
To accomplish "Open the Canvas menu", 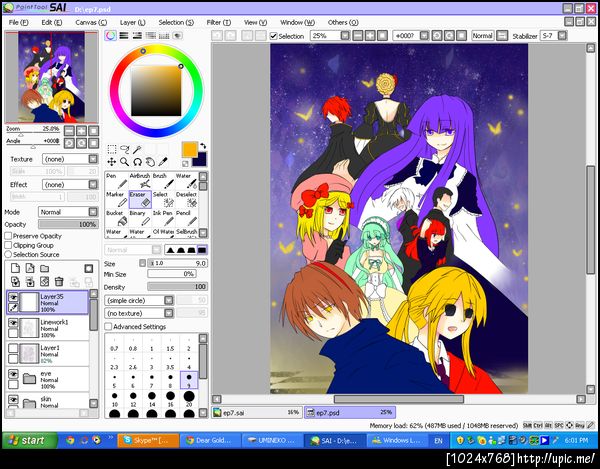I will click(91, 23).
